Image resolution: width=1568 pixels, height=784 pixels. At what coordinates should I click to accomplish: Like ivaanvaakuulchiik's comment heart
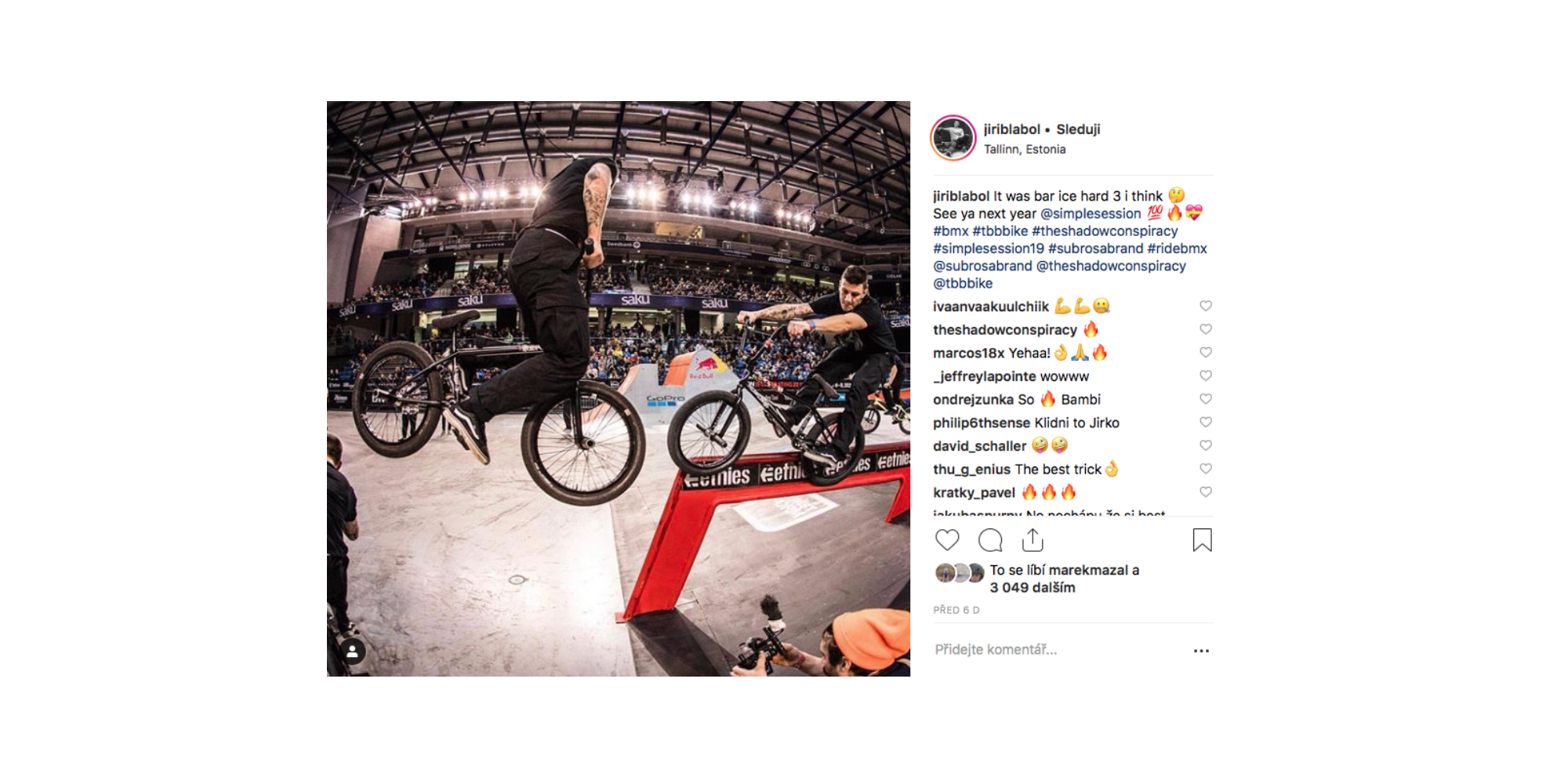click(1206, 306)
